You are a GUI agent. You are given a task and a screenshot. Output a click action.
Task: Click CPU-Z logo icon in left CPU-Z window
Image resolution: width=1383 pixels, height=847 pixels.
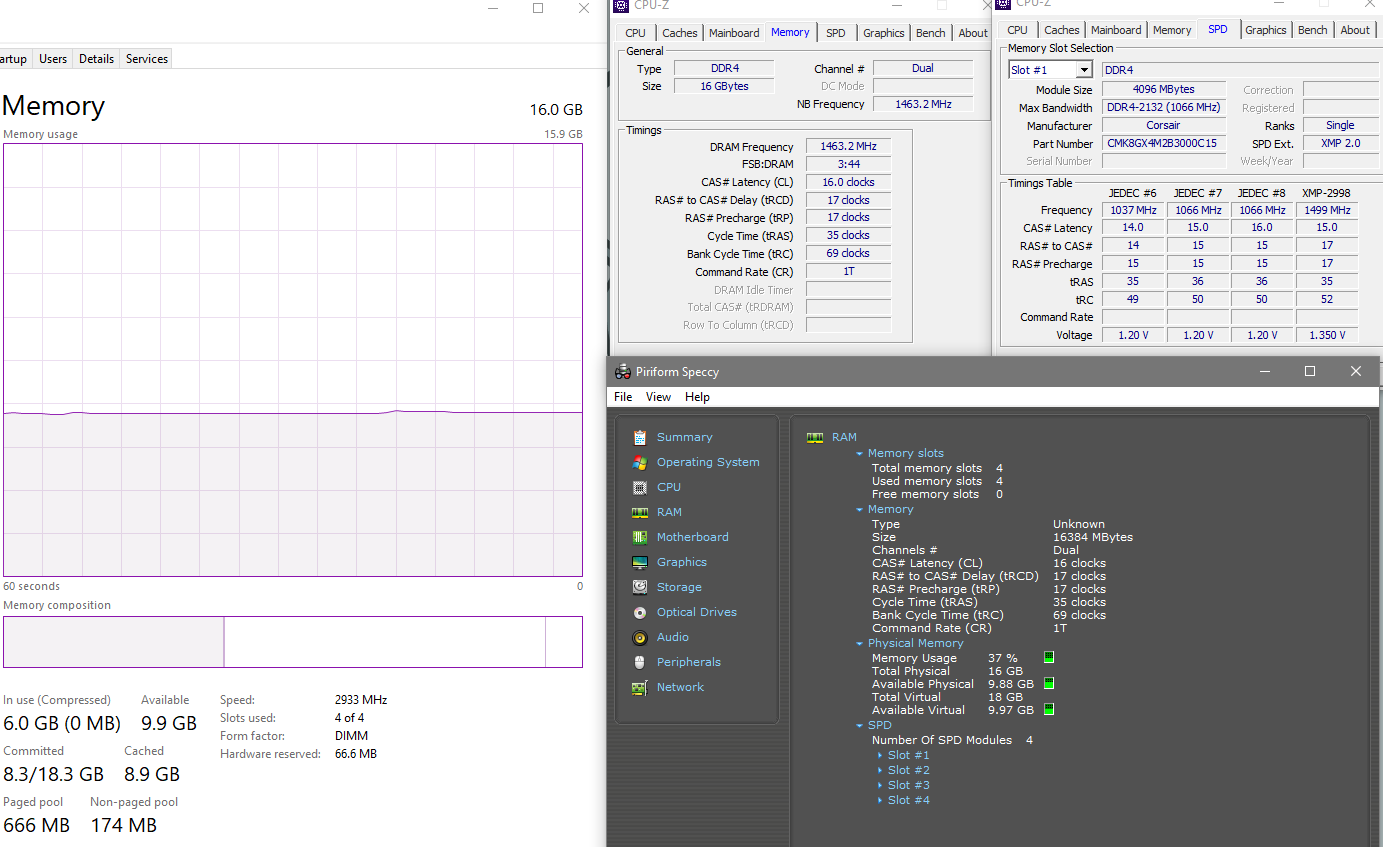(621, 5)
